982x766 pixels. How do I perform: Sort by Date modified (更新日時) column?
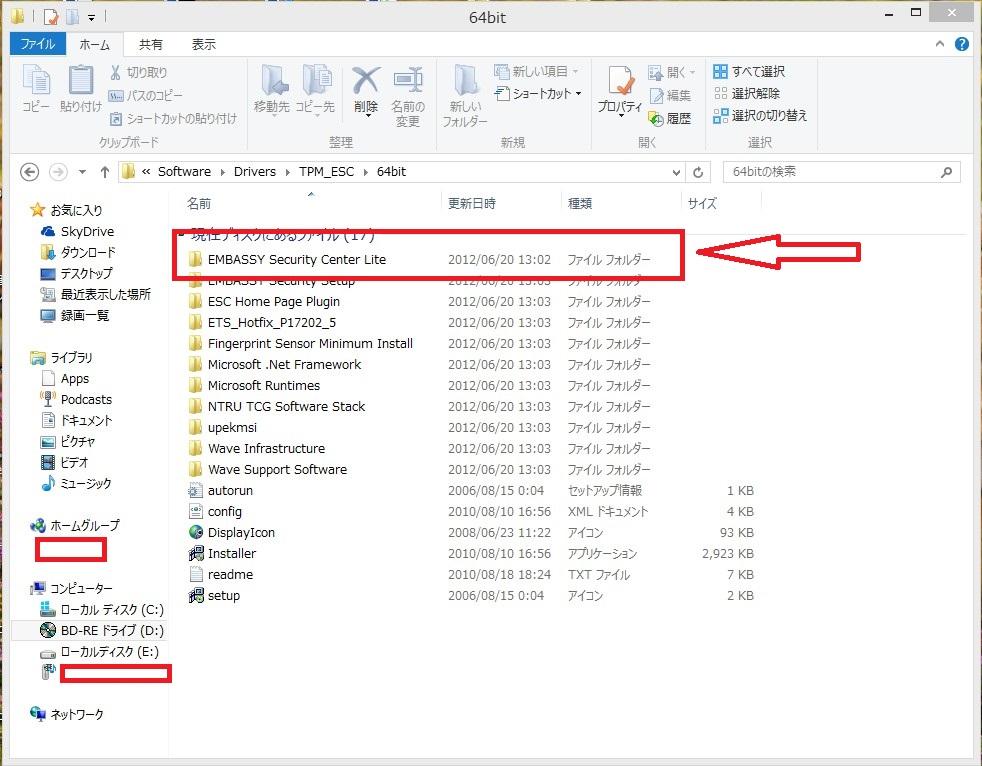(x=472, y=204)
